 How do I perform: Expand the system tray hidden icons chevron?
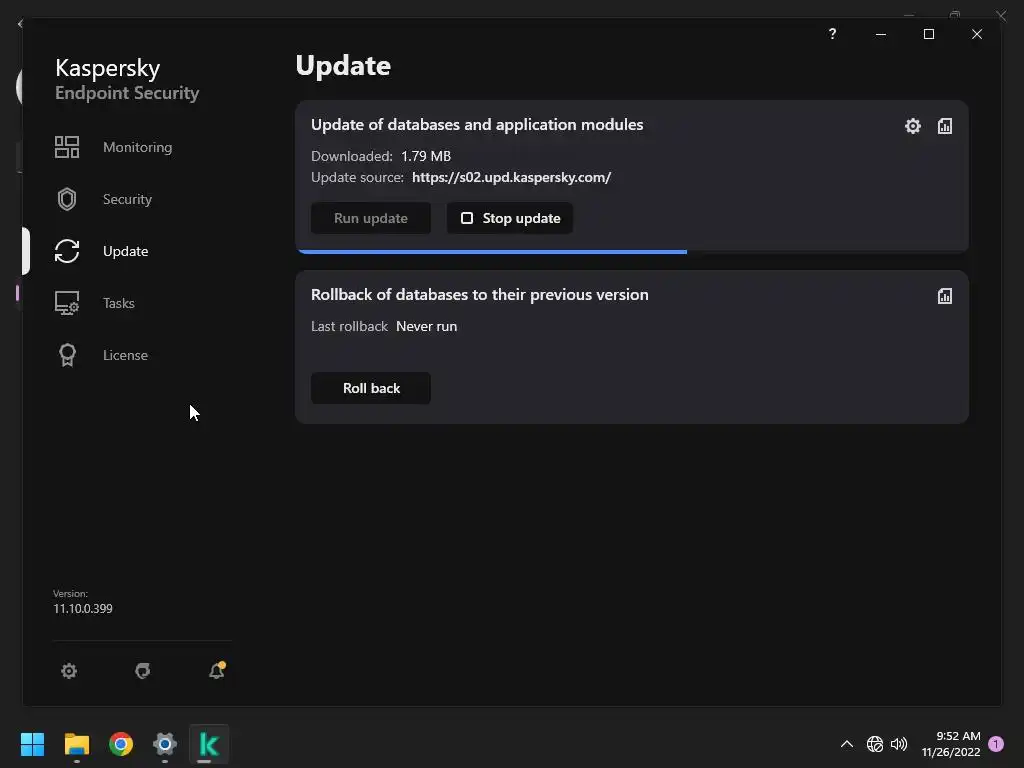pyautogui.click(x=846, y=744)
